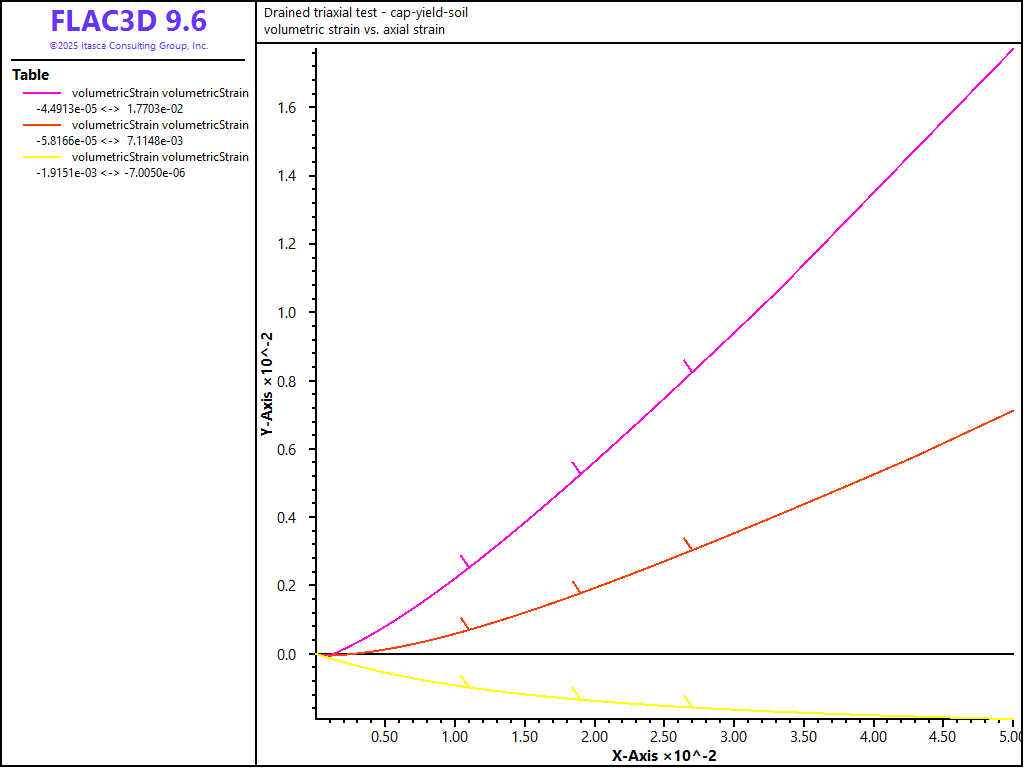Screen dimensions: 1024x768
Task: Click the 2.50 tick label on X axis
Action: 664,737
